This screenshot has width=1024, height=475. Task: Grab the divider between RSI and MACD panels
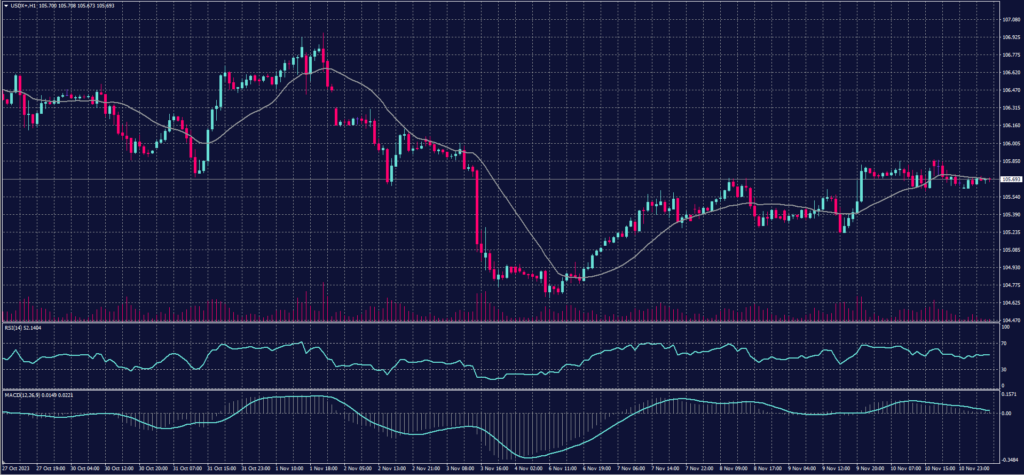coord(500,389)
